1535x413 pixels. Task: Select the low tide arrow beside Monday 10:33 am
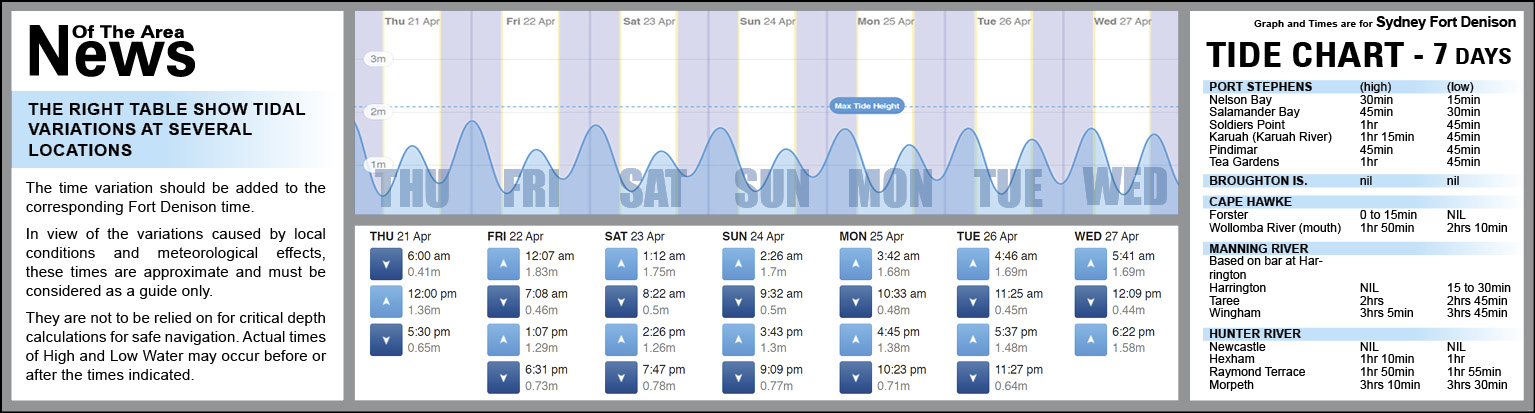855,301
